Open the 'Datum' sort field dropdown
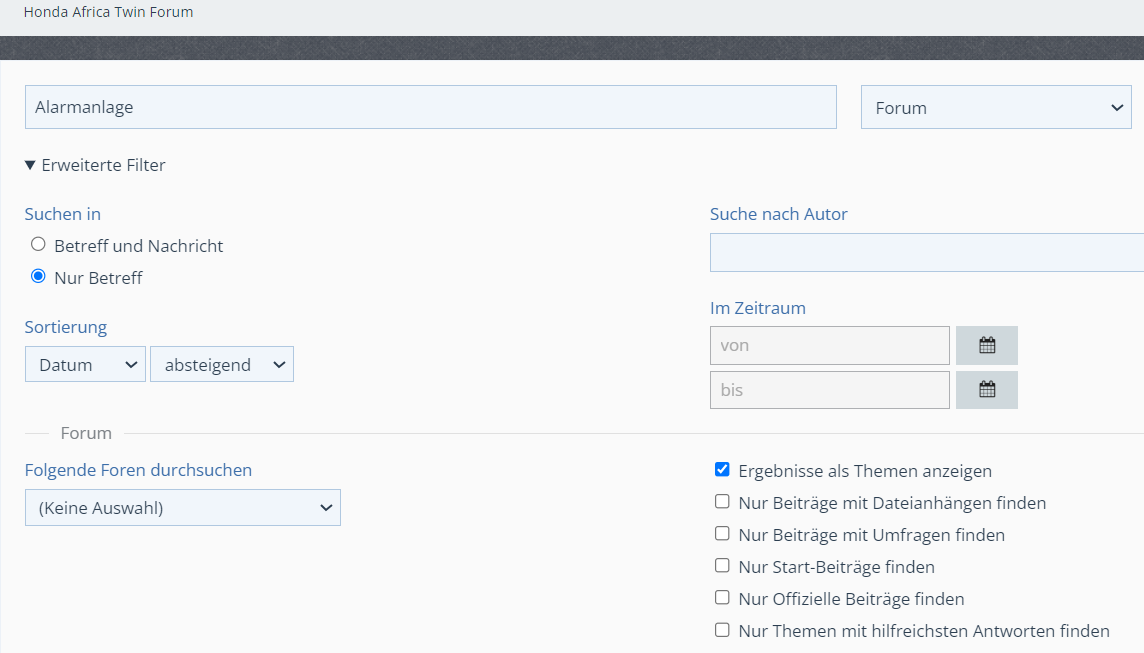The height and width of the screenshot is (653, 1144). pos(85,364)
